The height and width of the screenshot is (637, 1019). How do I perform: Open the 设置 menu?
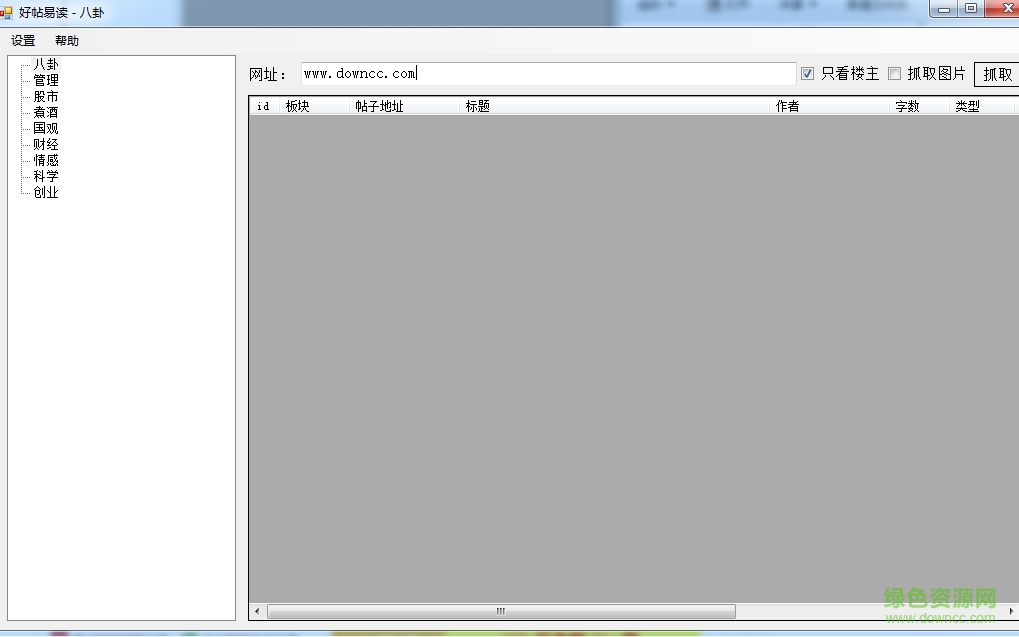(x=22, y=41)
